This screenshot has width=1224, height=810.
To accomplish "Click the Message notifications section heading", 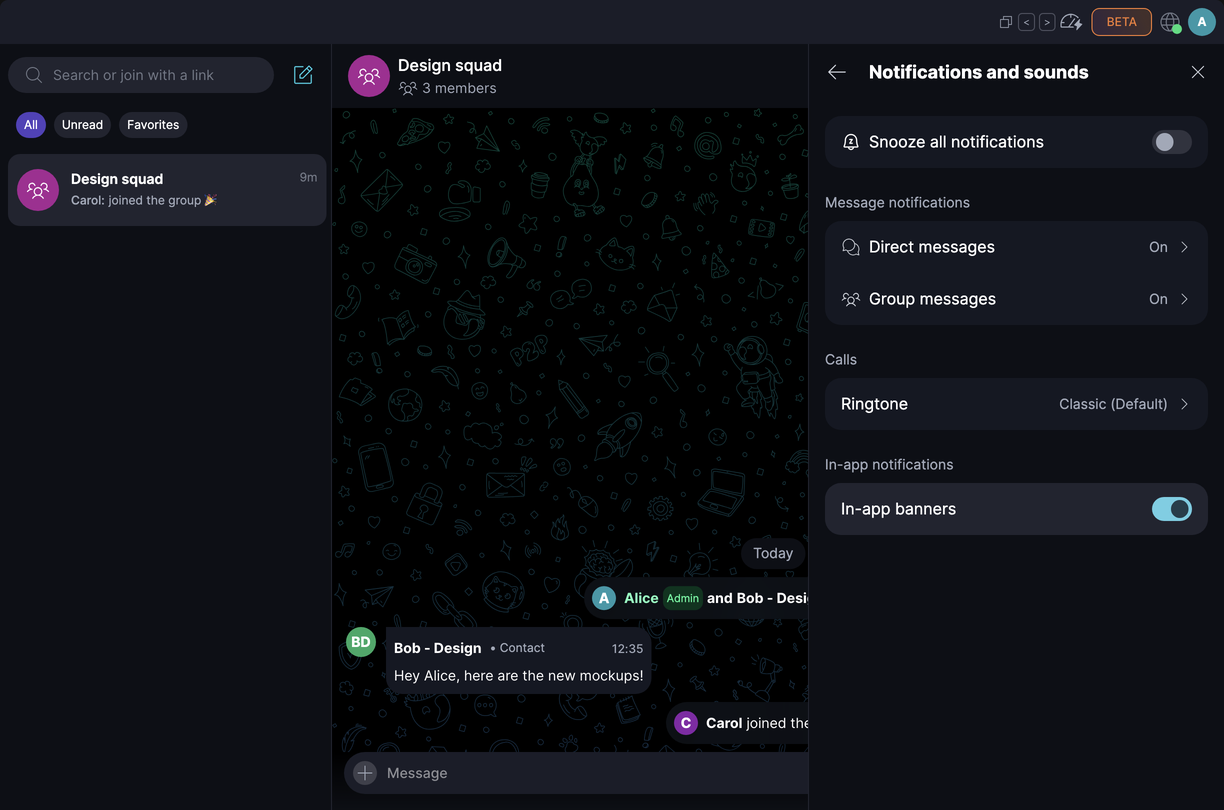I will click(x=897, y=202).
